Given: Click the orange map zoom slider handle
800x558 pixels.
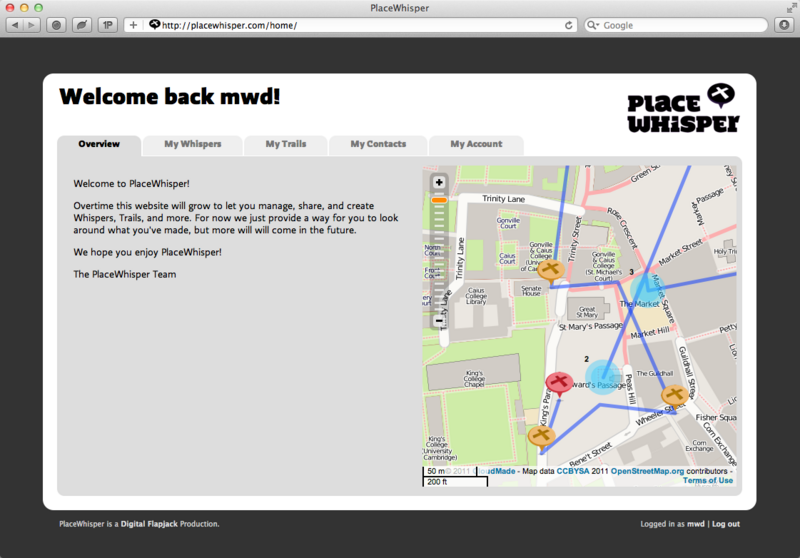Looking at the screenshot, I should (x=439, y=200).
